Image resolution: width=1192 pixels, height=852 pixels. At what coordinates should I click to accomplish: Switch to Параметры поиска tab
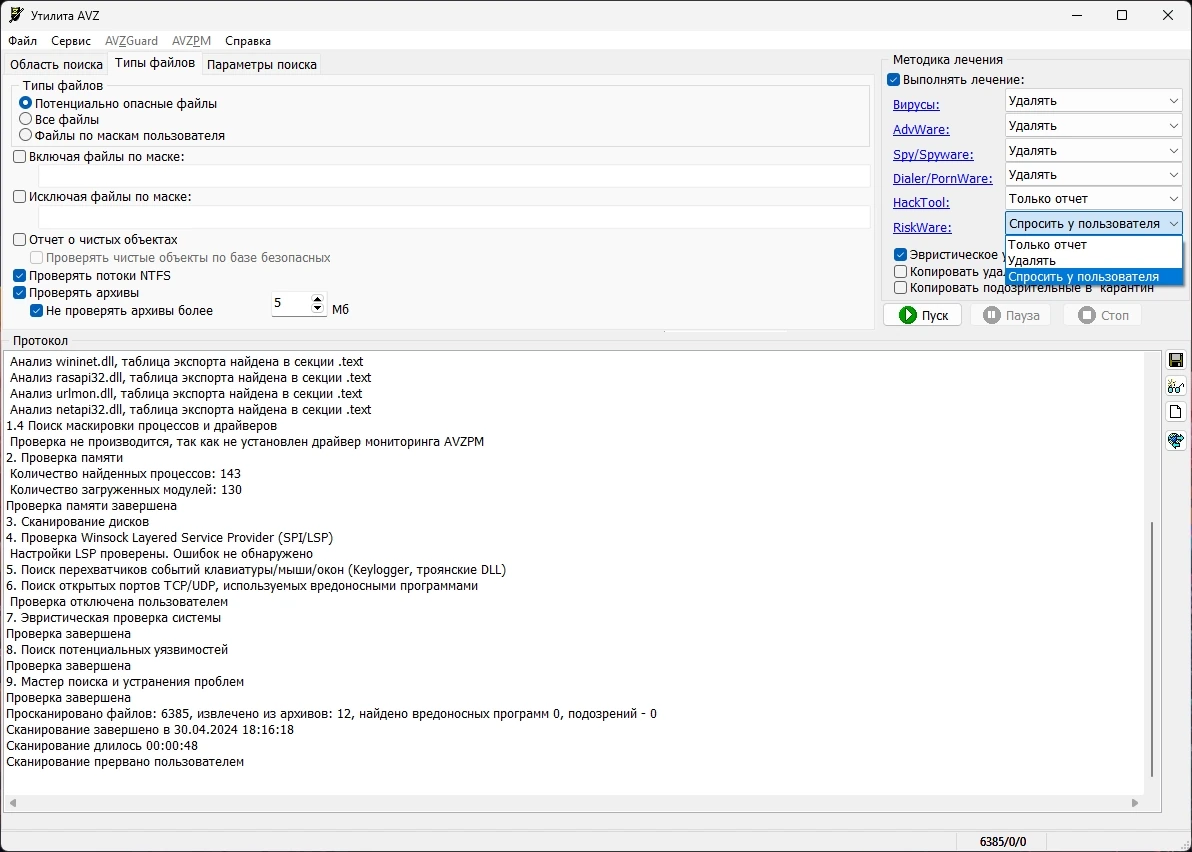pyautogui.click(x=262, y=65)
